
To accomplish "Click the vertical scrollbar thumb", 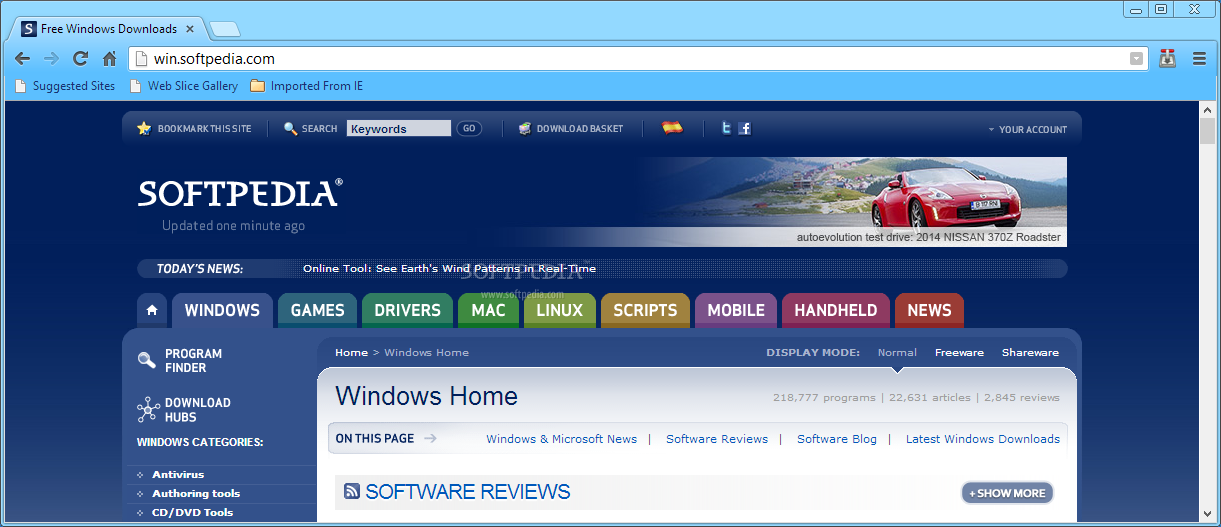I will tap(1207, 131).
